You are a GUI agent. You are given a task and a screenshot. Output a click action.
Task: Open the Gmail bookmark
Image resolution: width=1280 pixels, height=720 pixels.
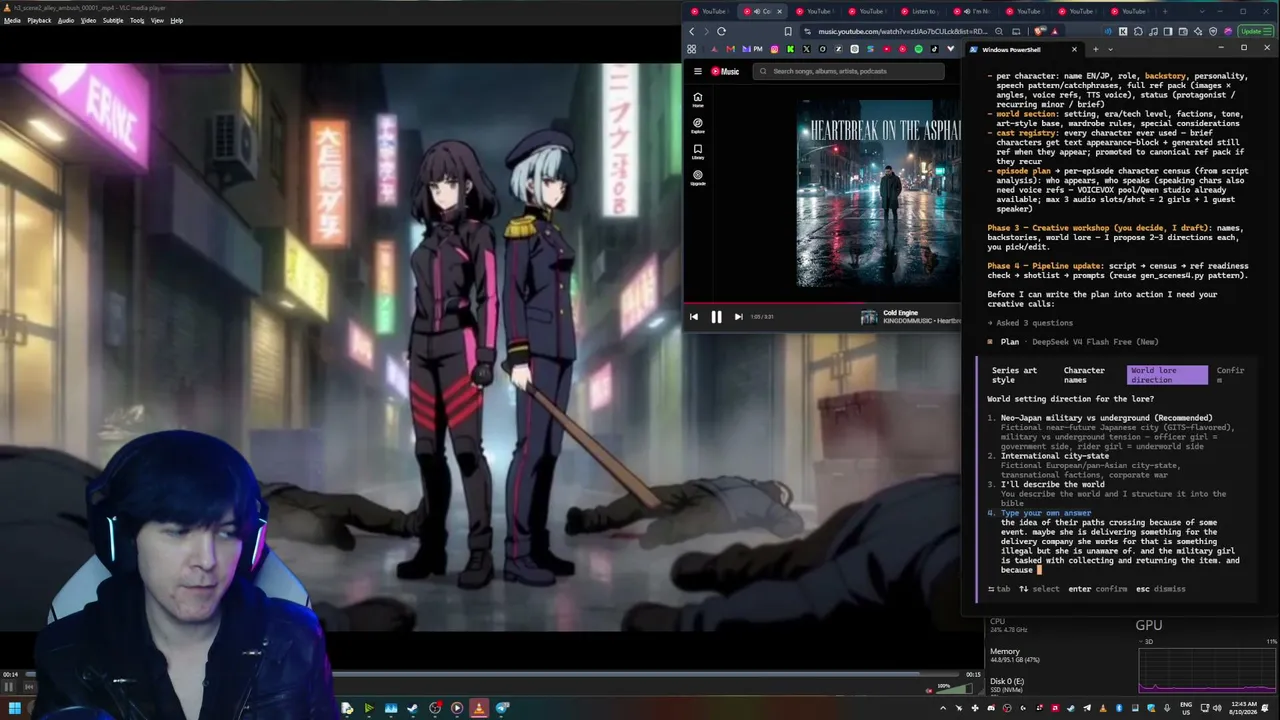point(729,49)
